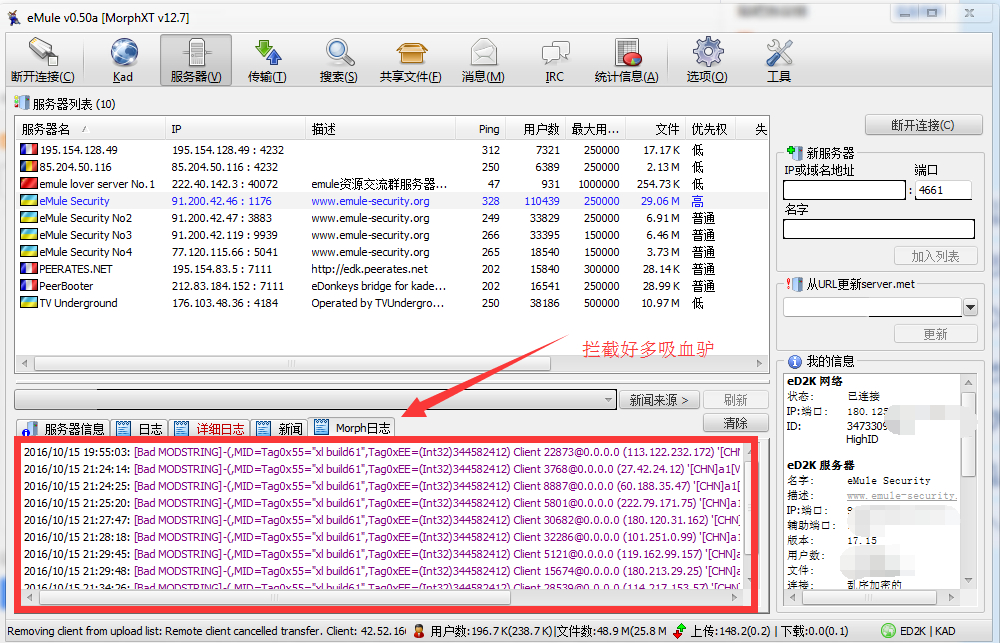The width and height of the screenshot is (1000, 643).
Task: Click IP 91.200.42.119 : 9939 cell
Action: pyautogui.click(x=224, y=235)
